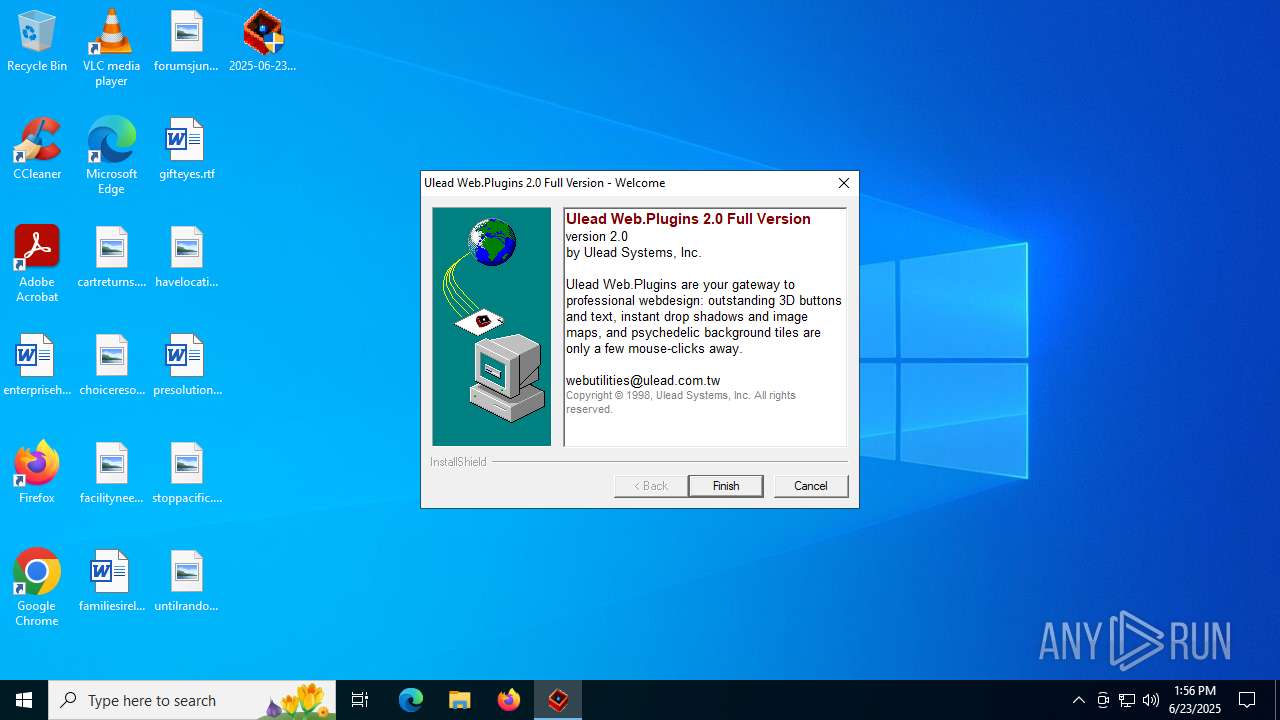Select the presolution... Word document icon
Viewport: 1280px width, 720px height.
click(186, 366)
